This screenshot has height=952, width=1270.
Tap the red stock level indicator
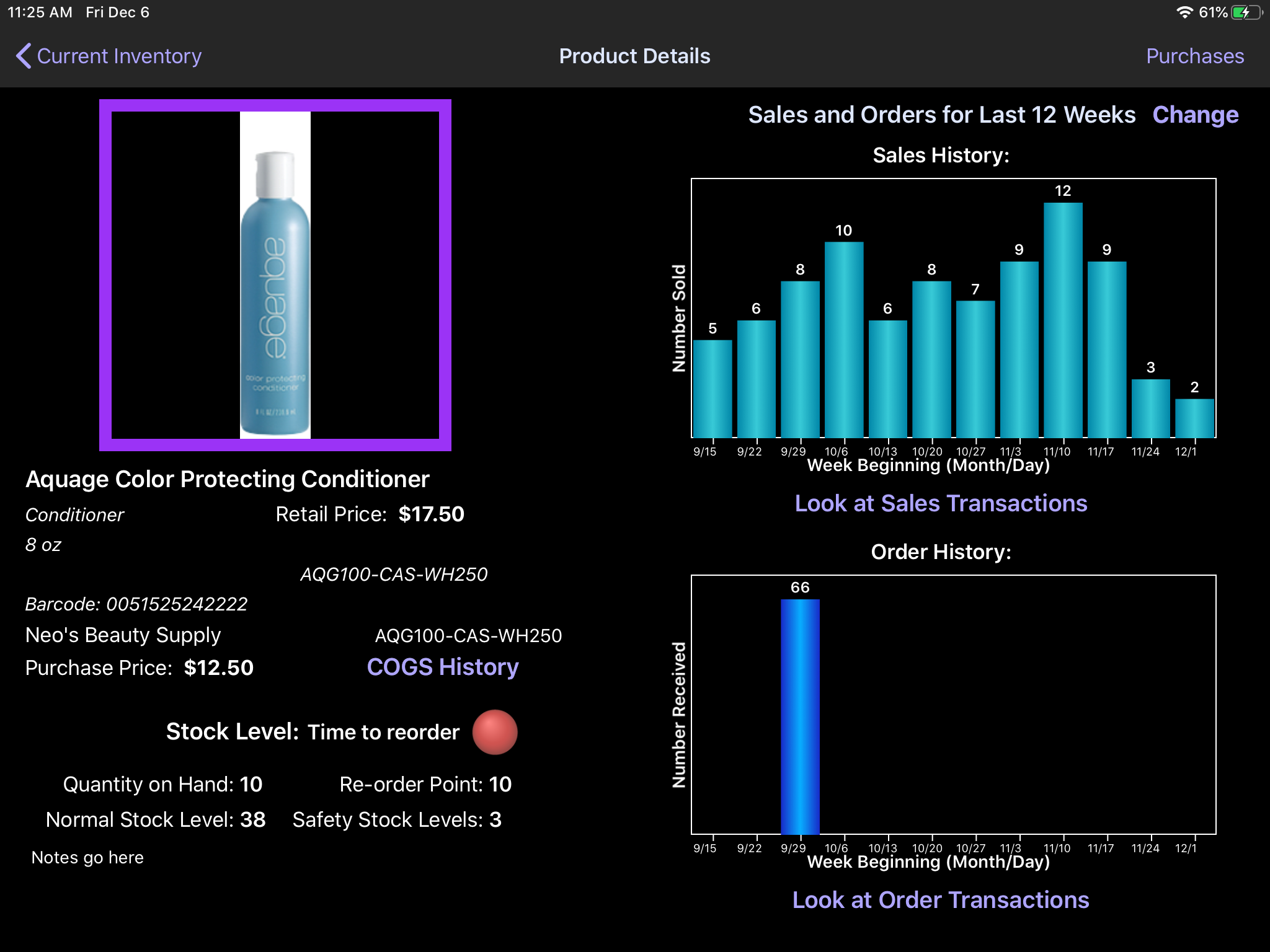click(x=494, y=732)
